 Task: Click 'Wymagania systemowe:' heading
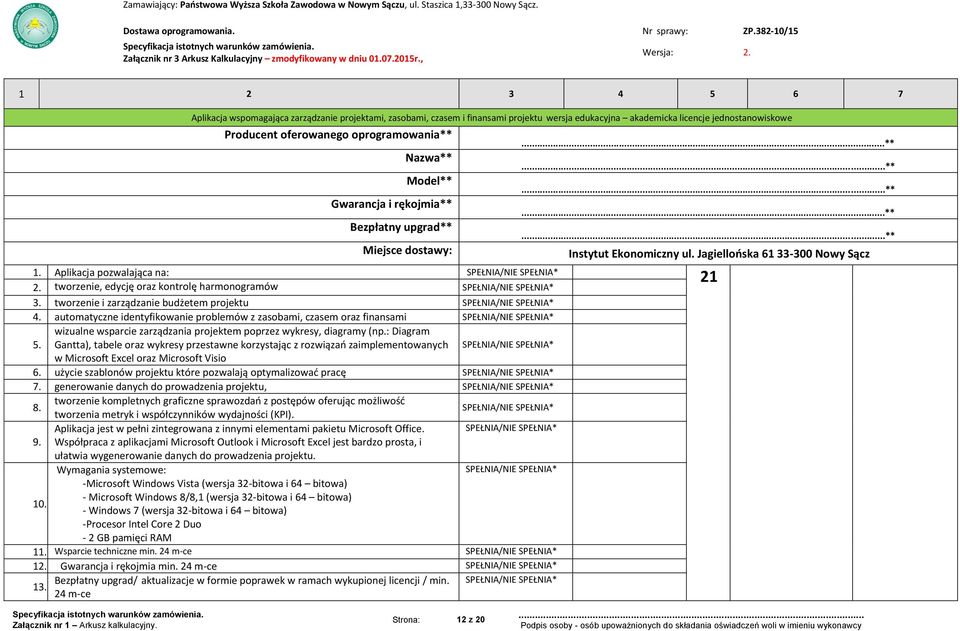tap(111, 470)
